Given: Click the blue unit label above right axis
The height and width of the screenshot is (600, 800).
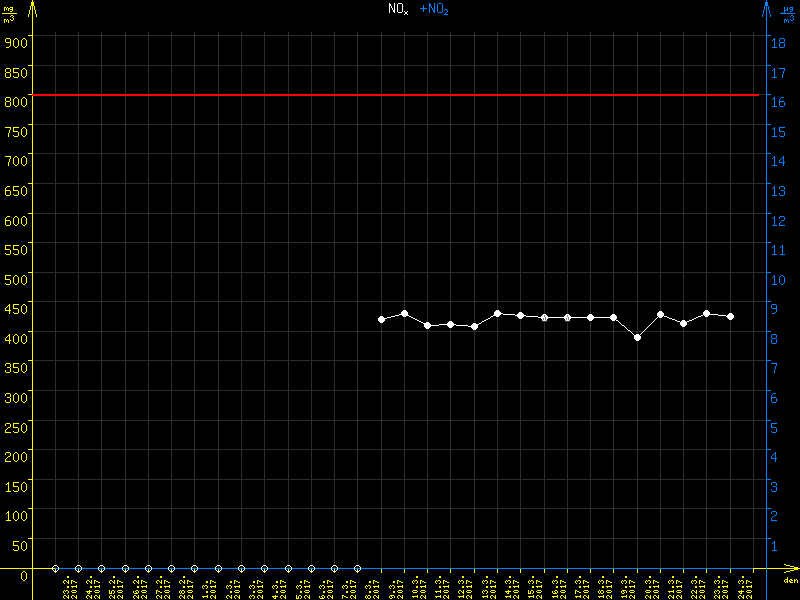Looking at the screenshot, I should (x=790, y=14).
